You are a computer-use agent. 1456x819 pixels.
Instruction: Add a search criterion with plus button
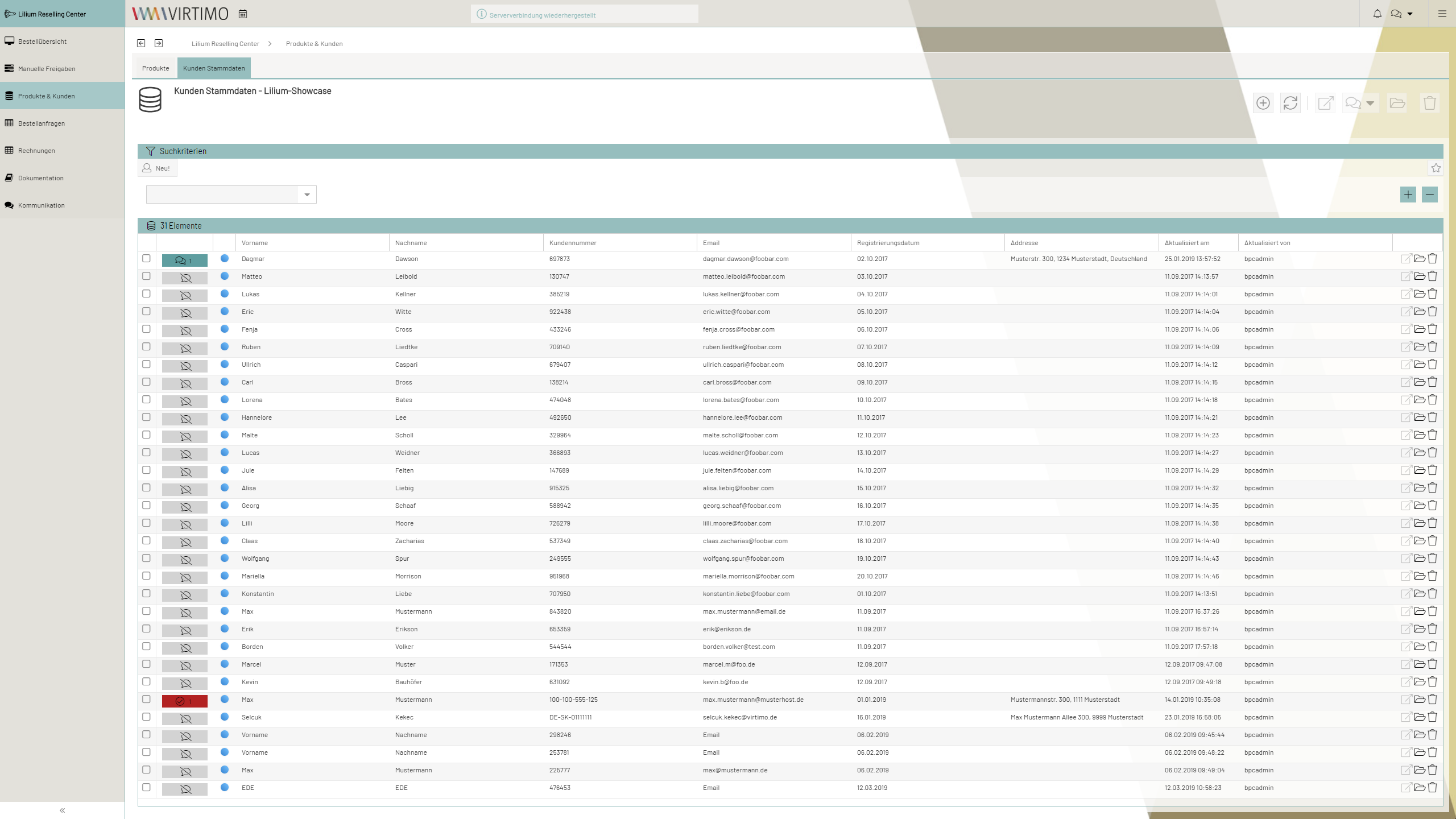click(1408, 195)
